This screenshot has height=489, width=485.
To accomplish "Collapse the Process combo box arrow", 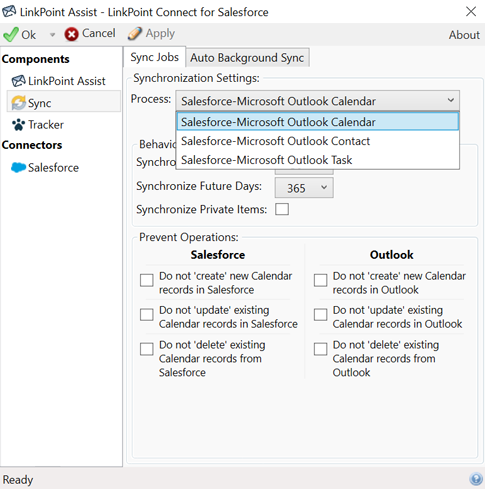I will tap(451, 100).
